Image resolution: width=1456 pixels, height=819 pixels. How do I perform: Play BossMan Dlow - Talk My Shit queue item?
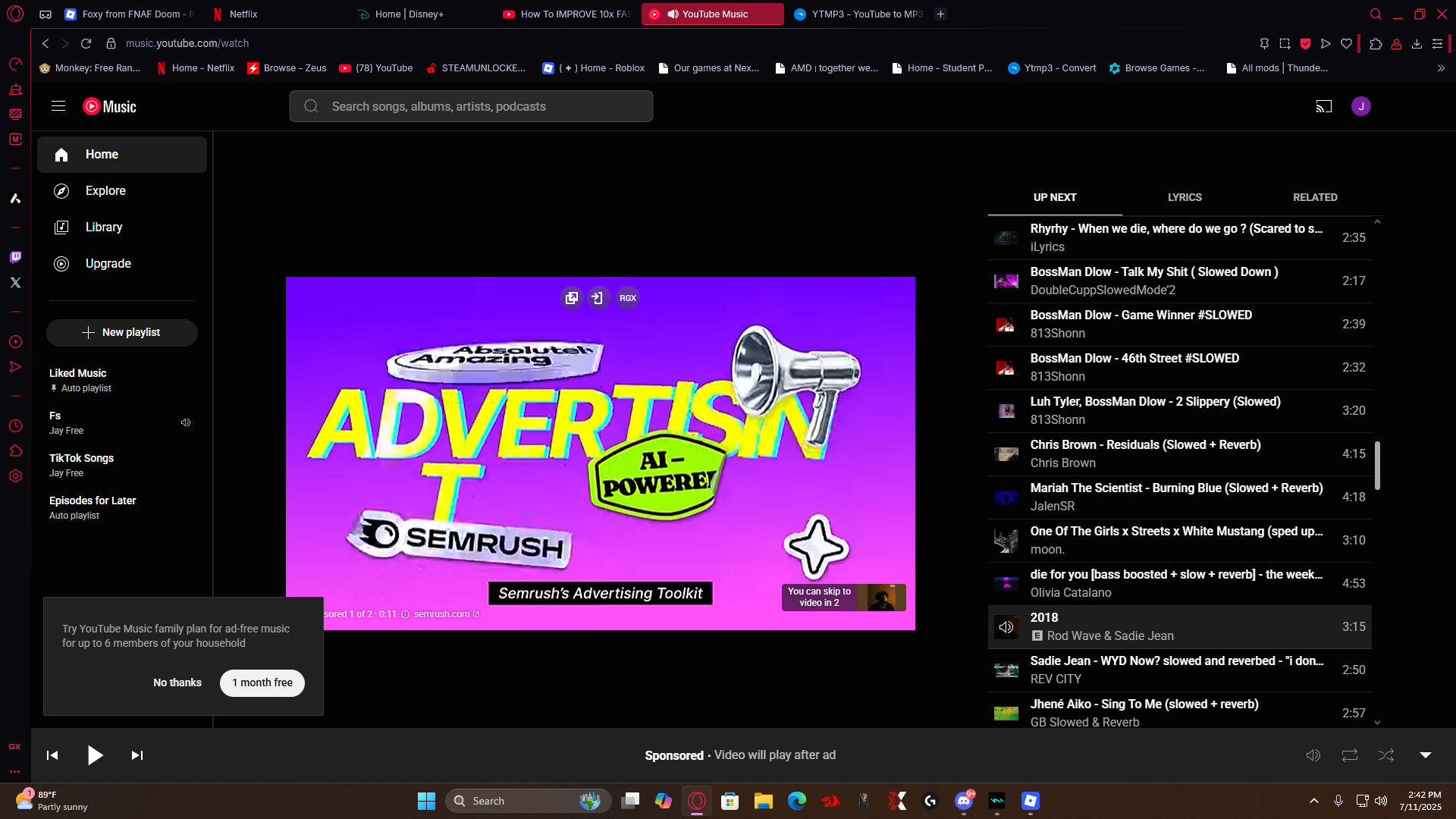tap(1179, 281)
